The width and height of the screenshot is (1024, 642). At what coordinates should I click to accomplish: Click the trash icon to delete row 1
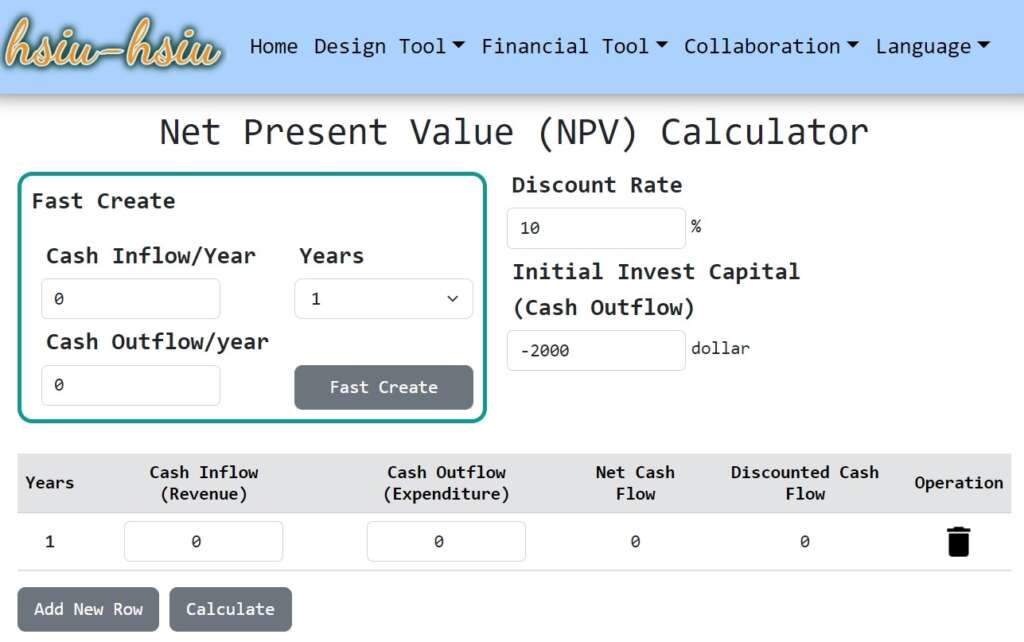coord(958,542)
